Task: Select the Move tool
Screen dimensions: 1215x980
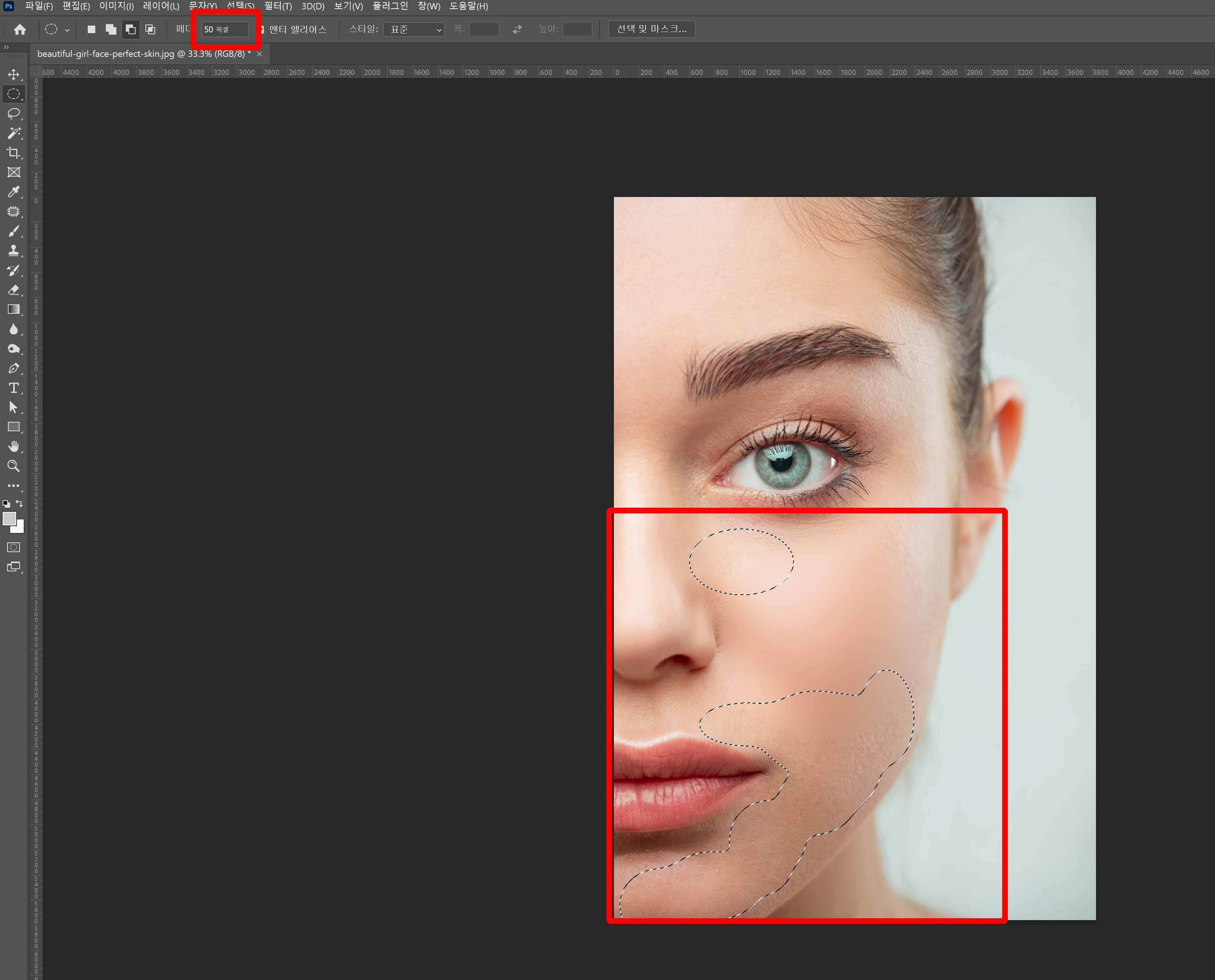Action: pos(14,75)
